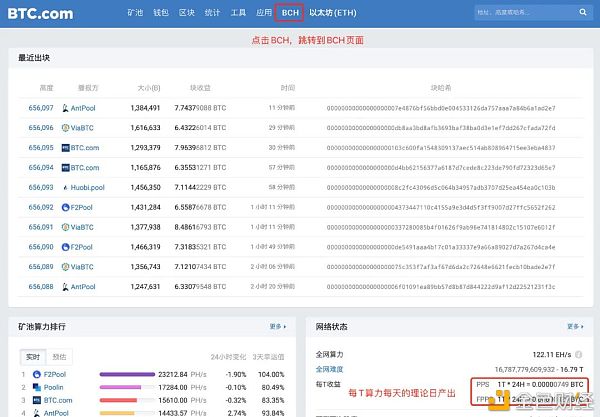Screen dimensions: 600x417
Task: Open F2Pool link in pool ranking
Action: [x=55, y=375]
